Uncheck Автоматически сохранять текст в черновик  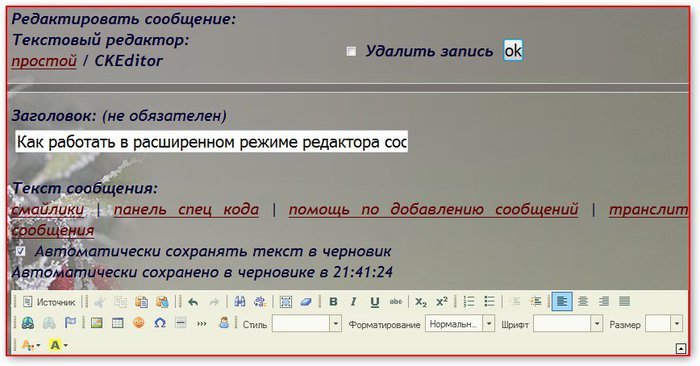21,251
